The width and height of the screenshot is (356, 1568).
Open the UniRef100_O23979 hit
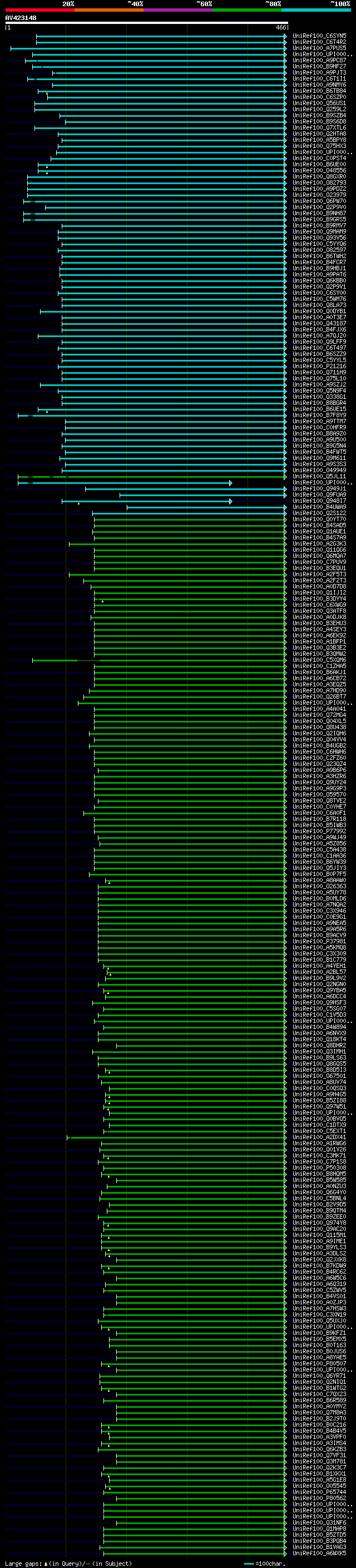click(x=319, y=195)
